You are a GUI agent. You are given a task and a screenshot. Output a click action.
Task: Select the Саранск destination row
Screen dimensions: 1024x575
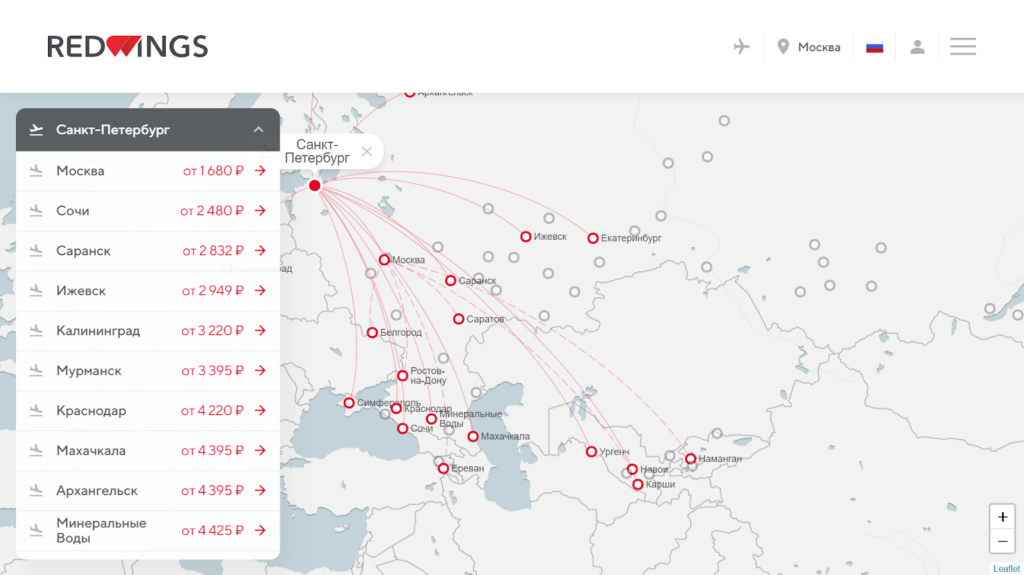point(147,251)
